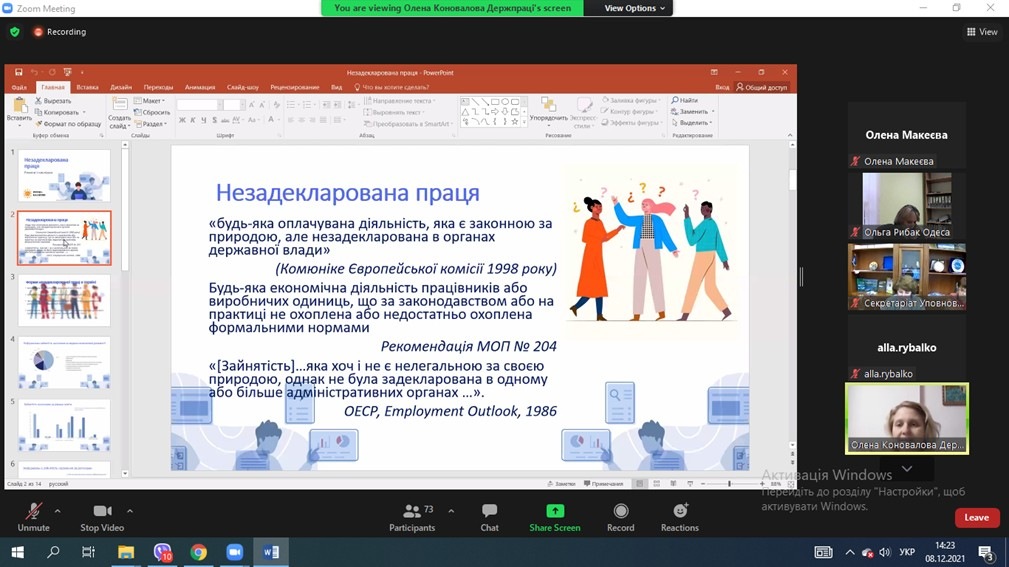The width and height of the screenshot is (1009, 567).
Task: Unmute the microphone
Action: coord(33,517)
